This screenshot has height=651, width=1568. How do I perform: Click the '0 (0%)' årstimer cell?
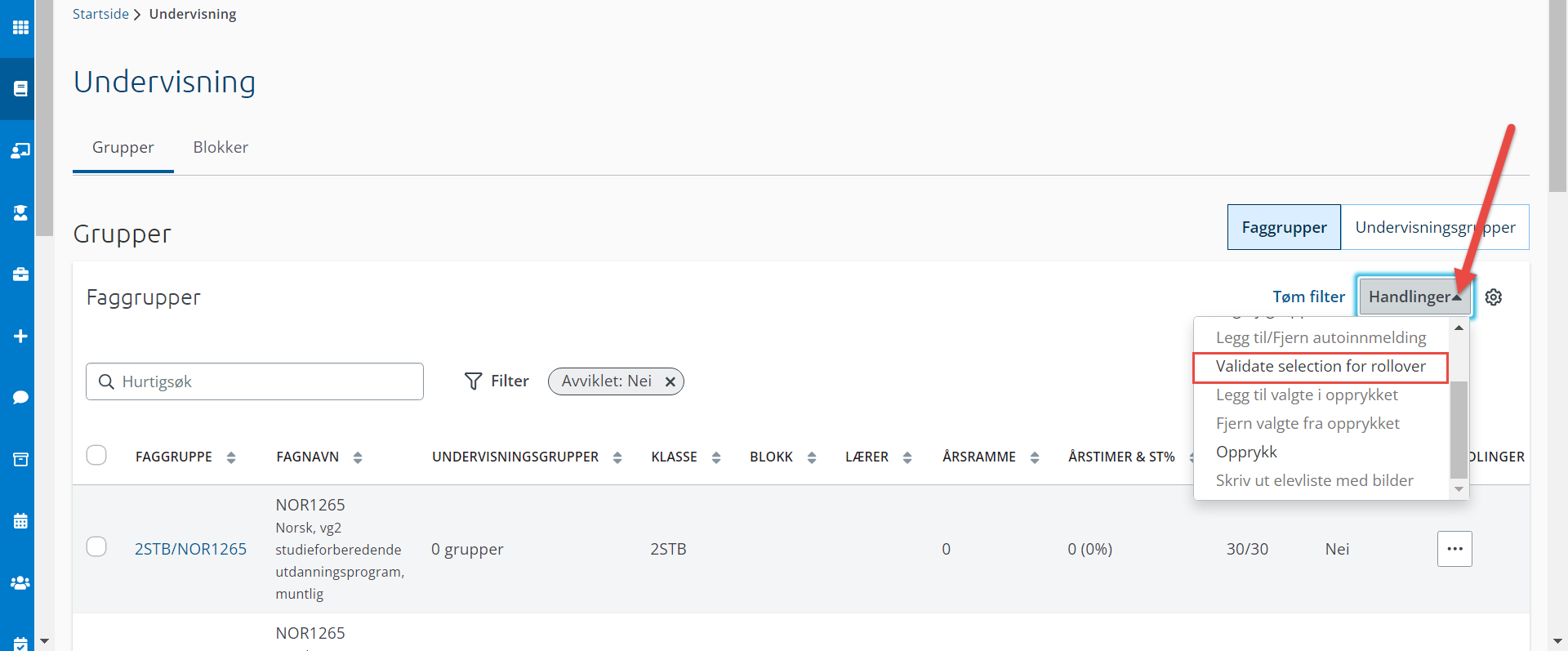tap(1089, 549)
